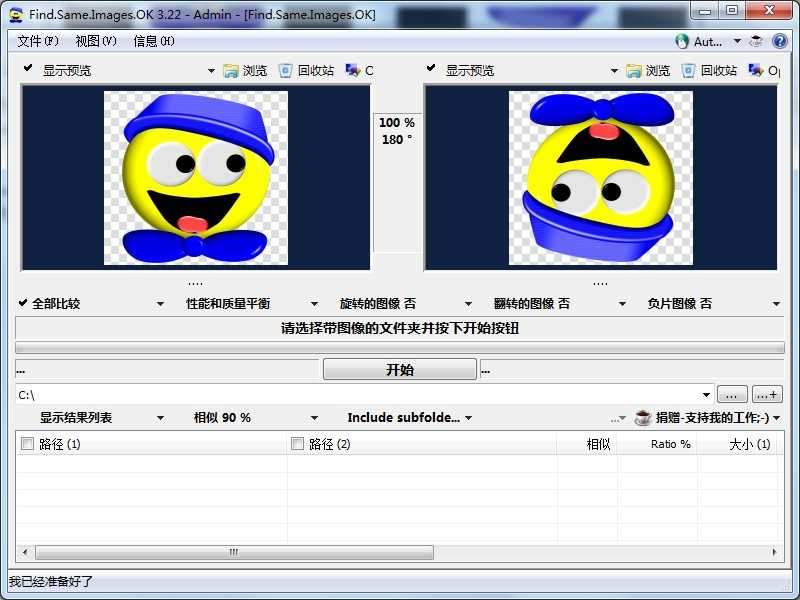Viewport: 800px width, 600px height.
Task: Click the '...' browse folder button
Action: (x=731, y=395)
